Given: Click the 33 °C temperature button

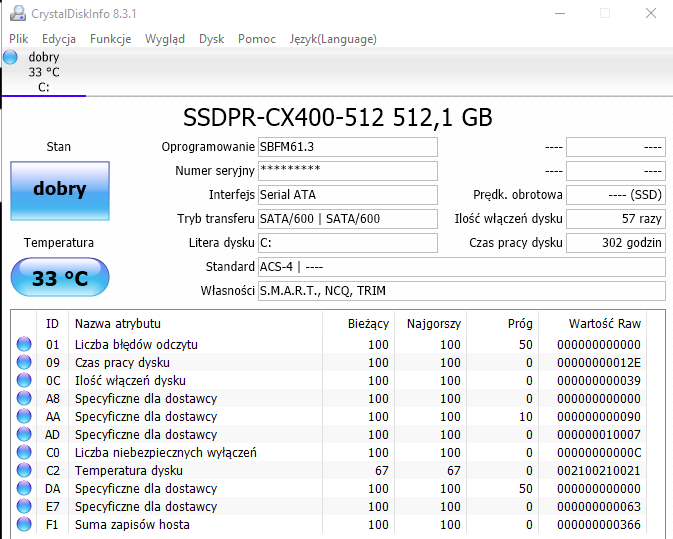Looking at the screenshot, I should pos(60,277).
